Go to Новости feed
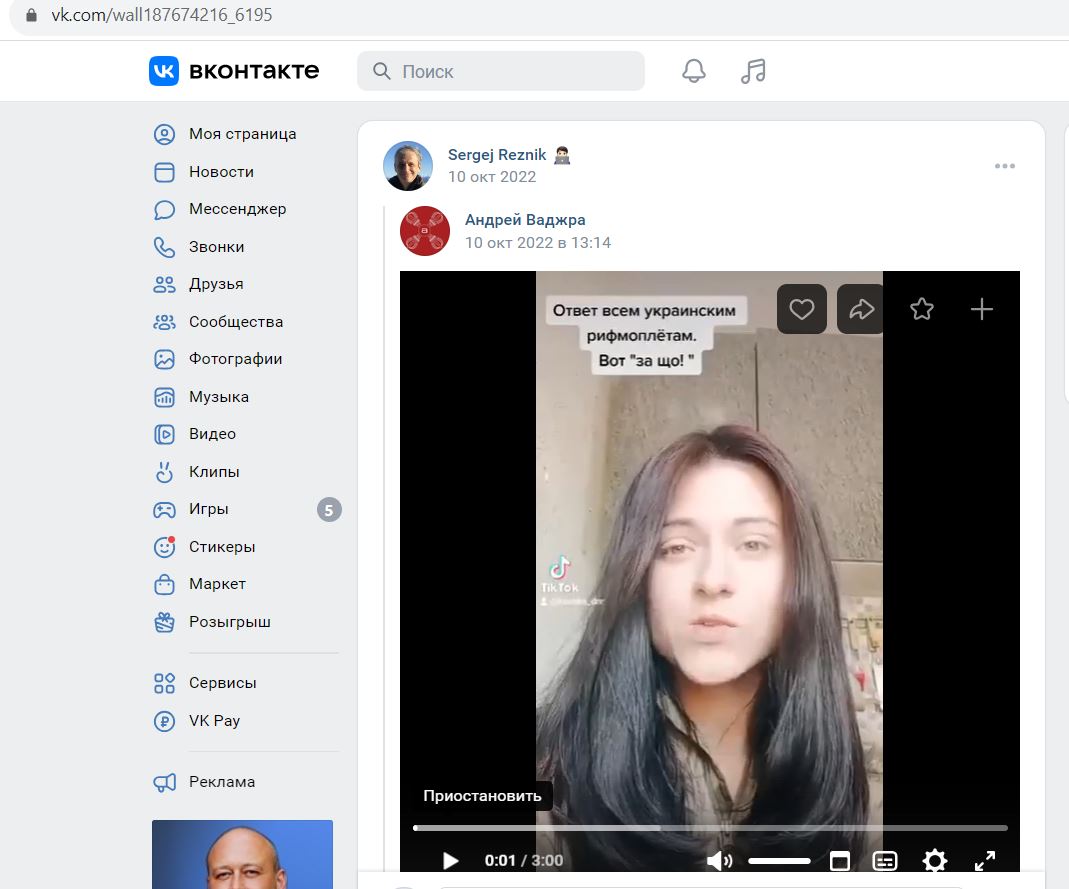Image resolution: width=1069 pixels, height=889 pixels. (x=222, y=172)
